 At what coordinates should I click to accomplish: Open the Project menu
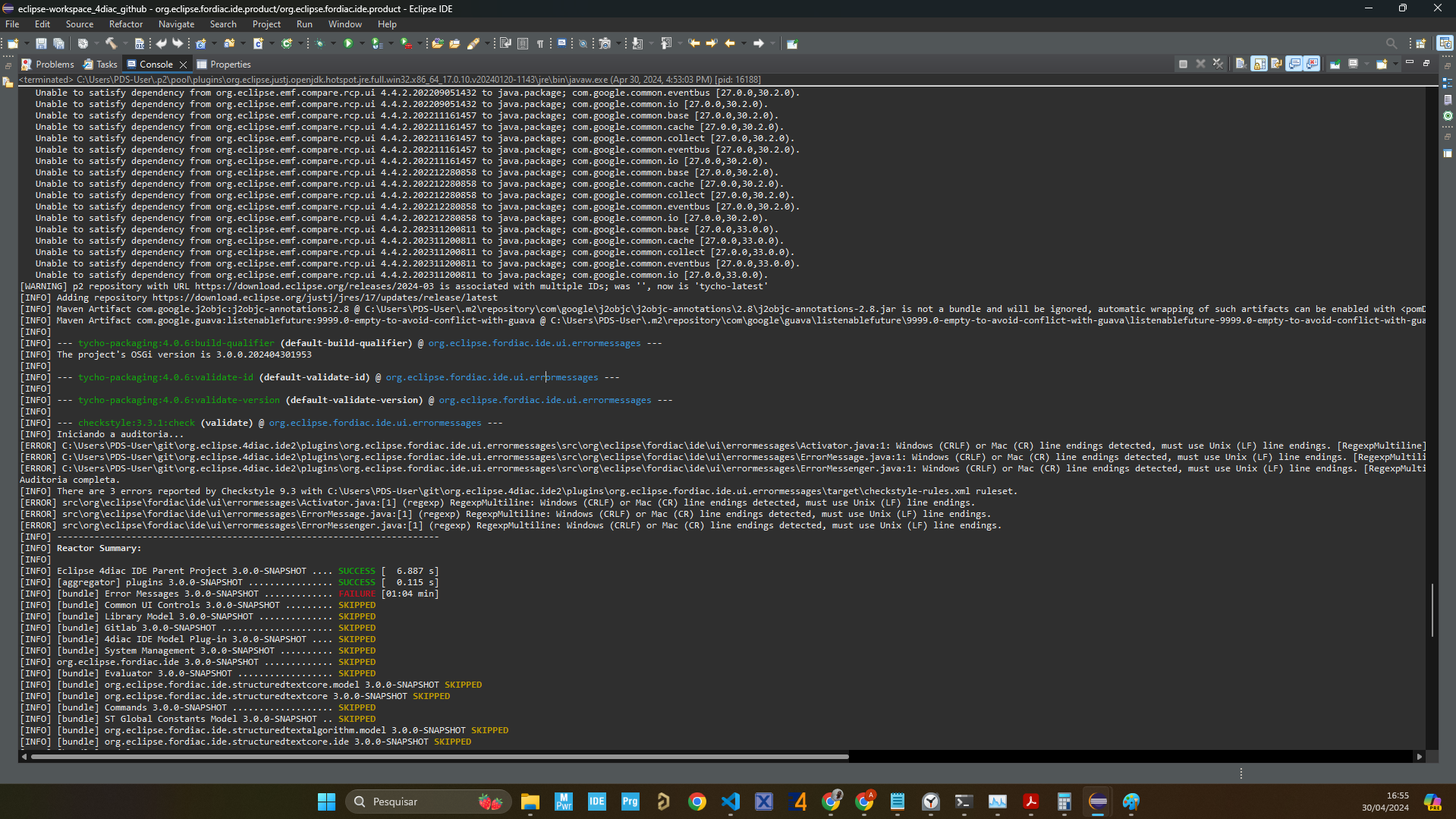tap(266, 24)
